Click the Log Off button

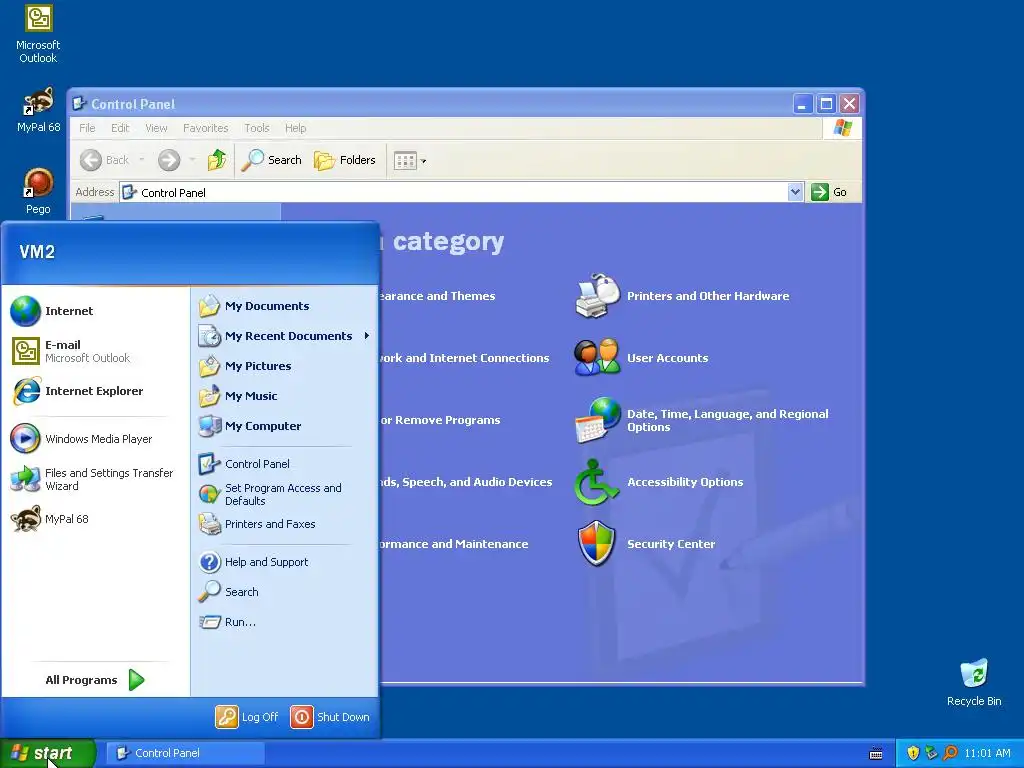tap(248, 716)
